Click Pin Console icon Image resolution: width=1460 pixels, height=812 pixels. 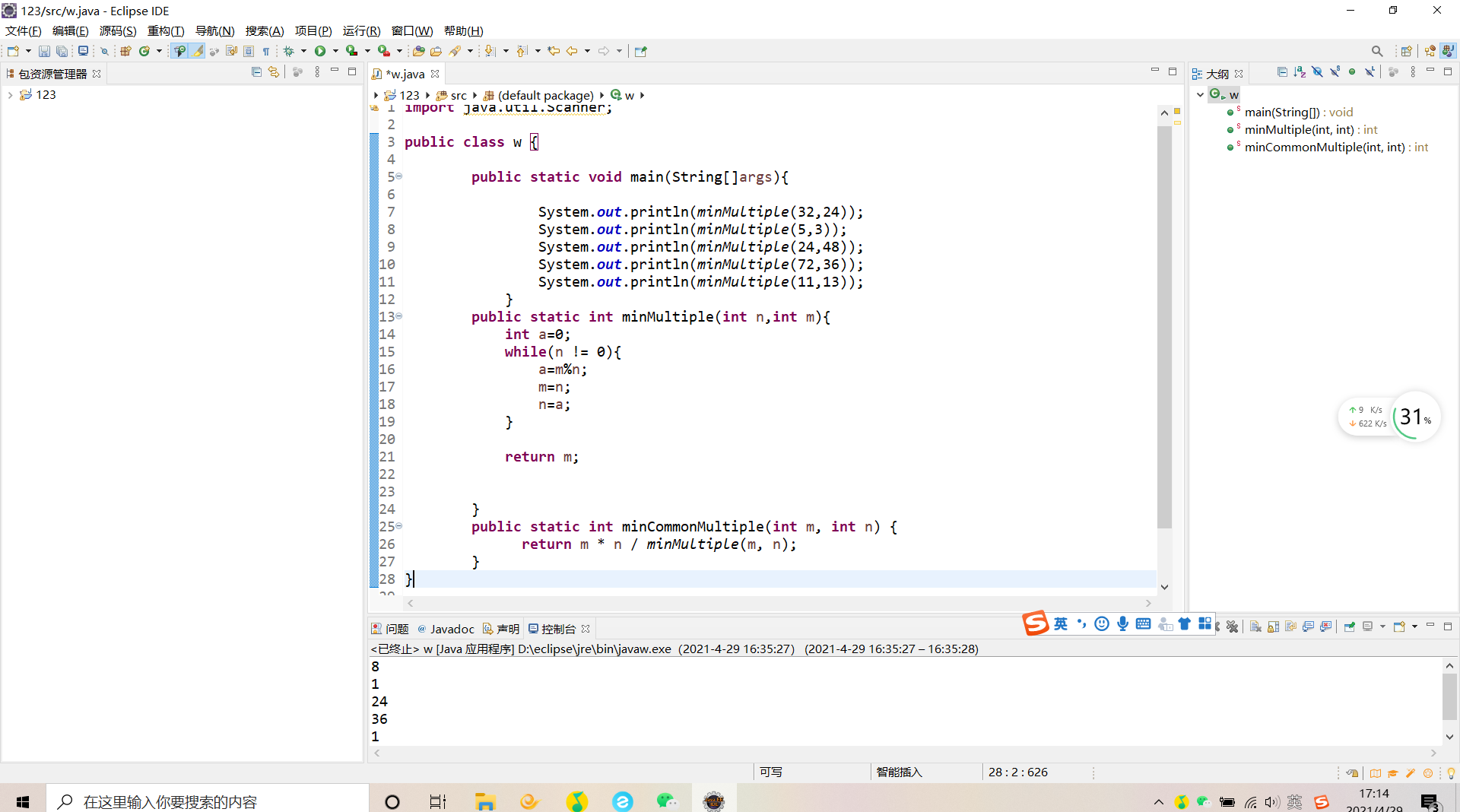pyautogui.click(x=1350, y=626)
